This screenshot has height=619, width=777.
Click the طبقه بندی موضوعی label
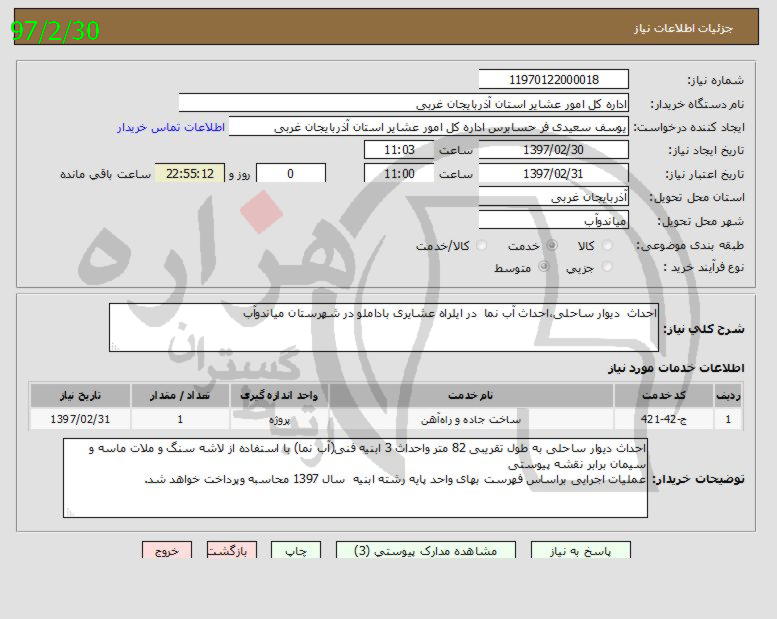pyautogui.click(x=690, y=245)
